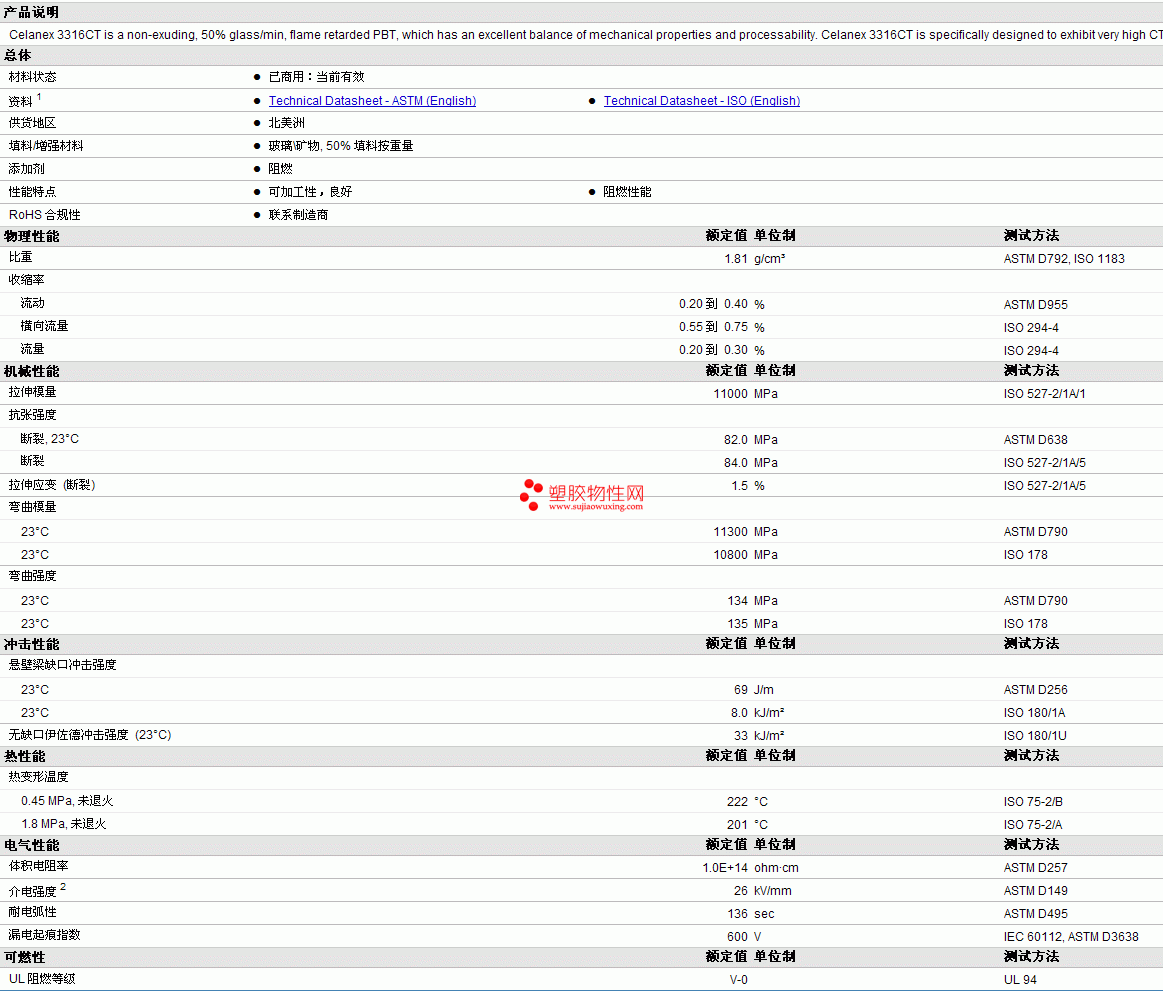Click the 添加剂 row label
This screenshot has height=991, width=1163.
pos(27,169)
